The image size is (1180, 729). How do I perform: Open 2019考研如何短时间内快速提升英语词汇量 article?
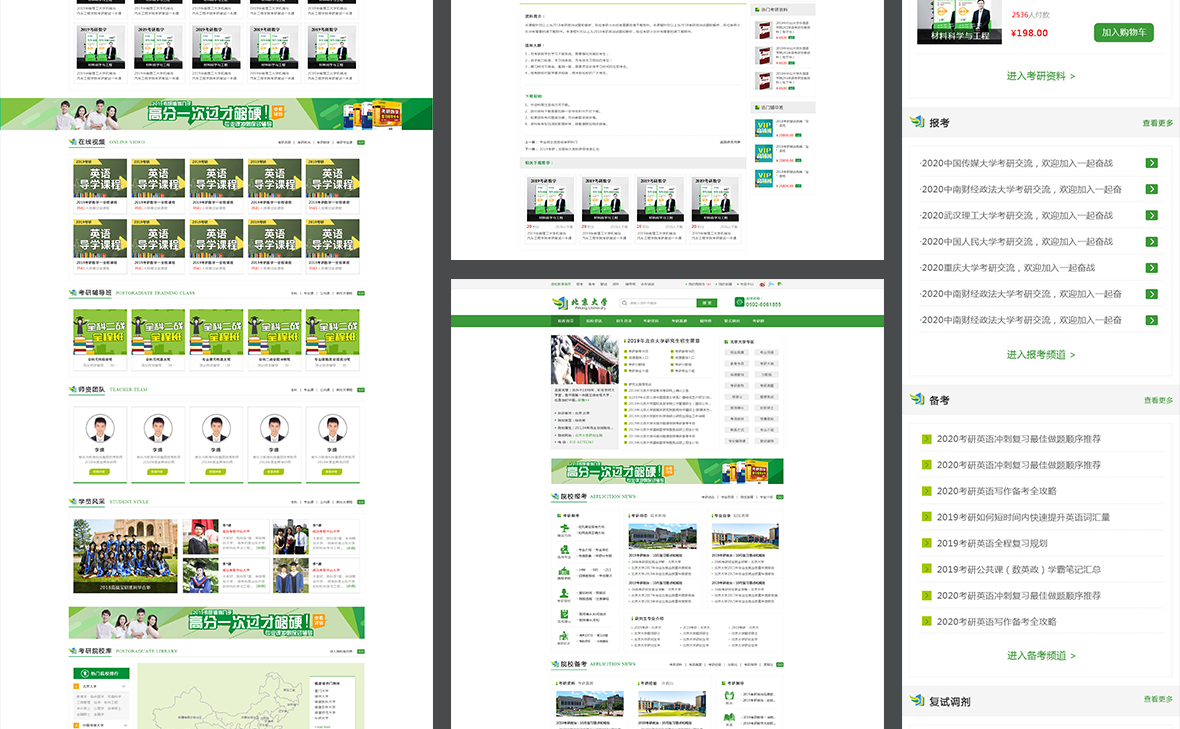pos(1022,517)
